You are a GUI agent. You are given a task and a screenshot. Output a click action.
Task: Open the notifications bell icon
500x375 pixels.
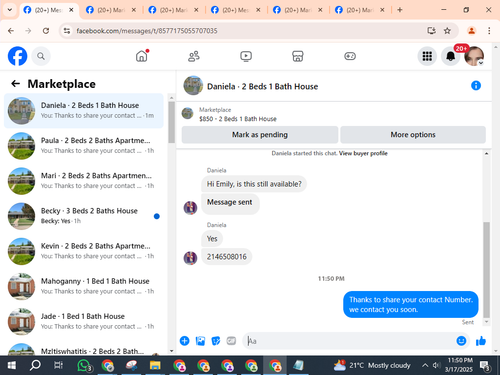(450, 56)
